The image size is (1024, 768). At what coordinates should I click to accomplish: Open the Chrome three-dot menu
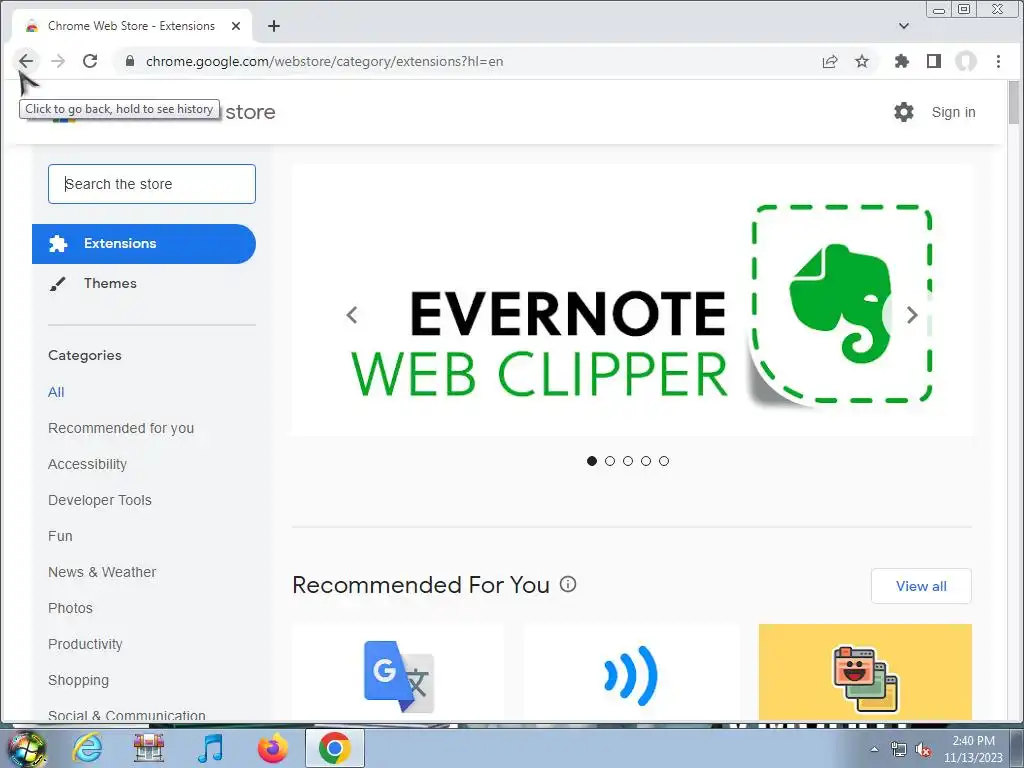pos(999,61)
